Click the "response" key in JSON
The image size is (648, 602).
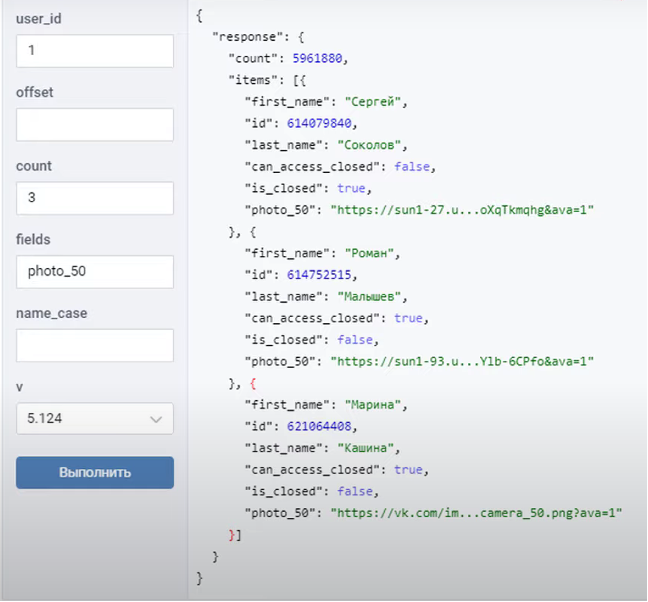[x=248, y=37]
